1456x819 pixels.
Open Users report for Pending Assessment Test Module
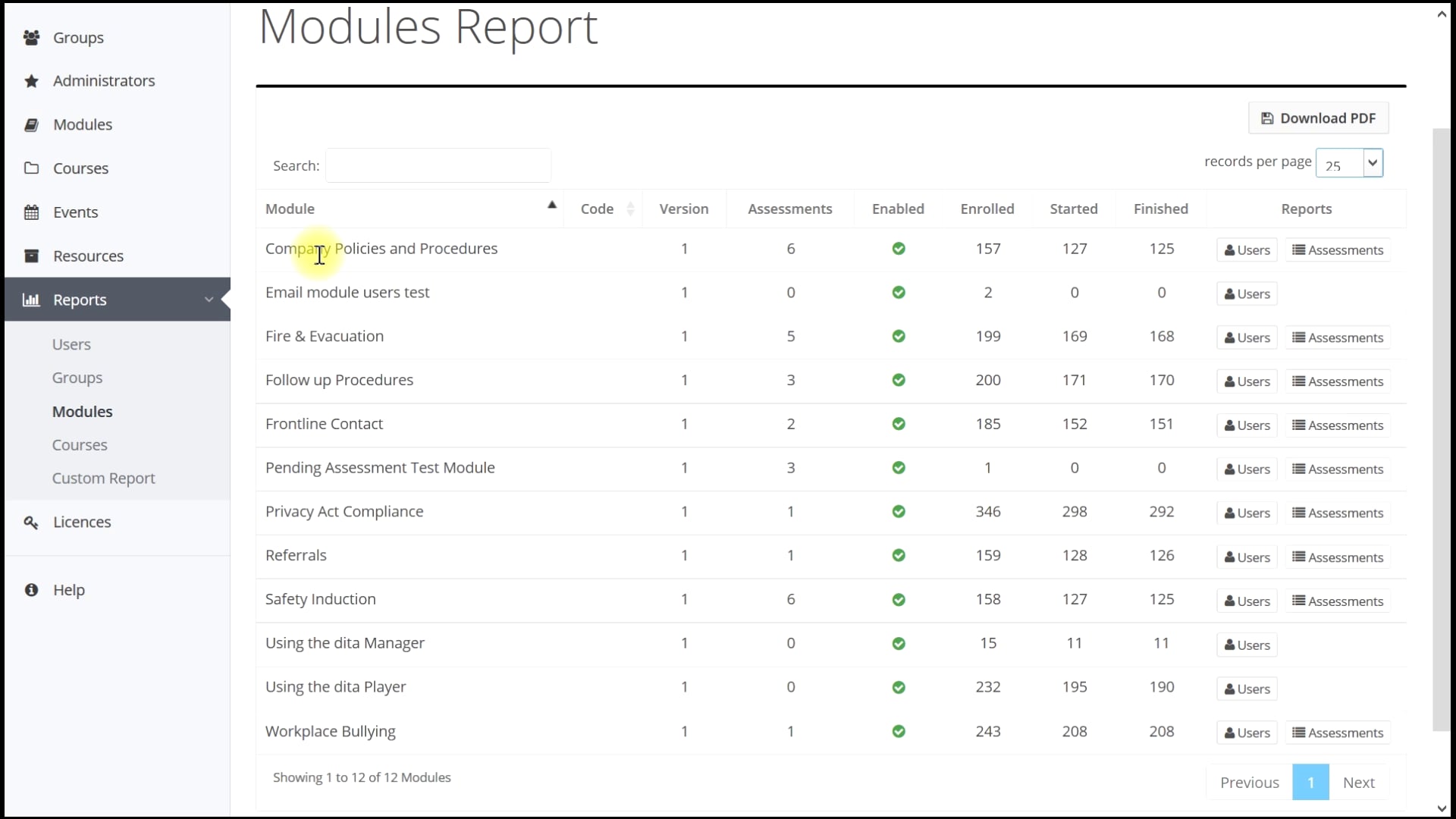pyautogui.click(x=1247, y=469)
